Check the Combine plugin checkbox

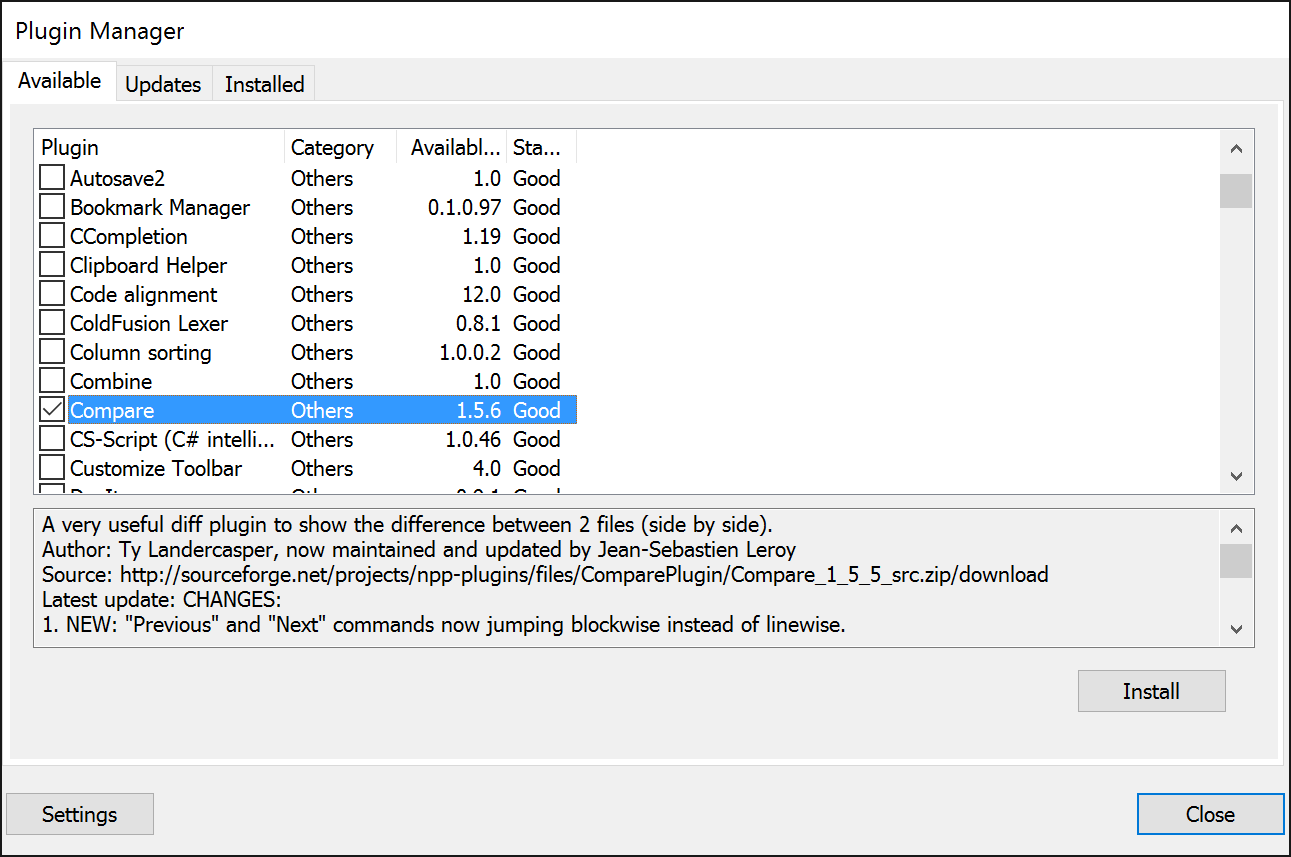pyautogui.click(x=52, y=381)
